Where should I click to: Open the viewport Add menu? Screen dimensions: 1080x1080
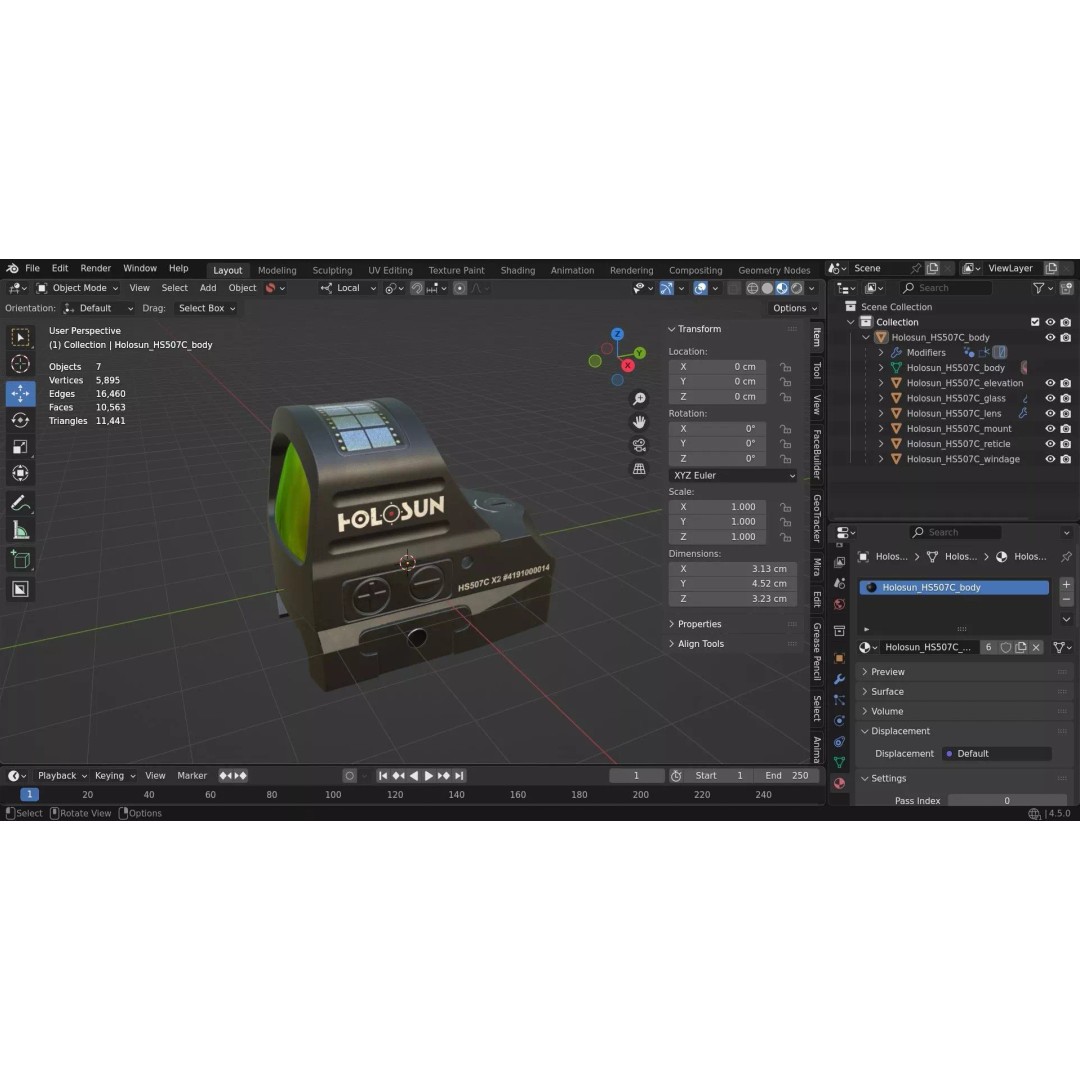pos(207,288)
